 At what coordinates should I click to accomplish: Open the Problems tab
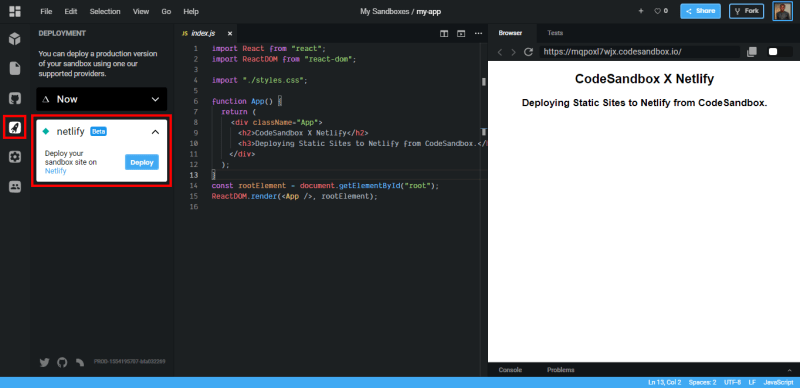[x=561, y=370]
